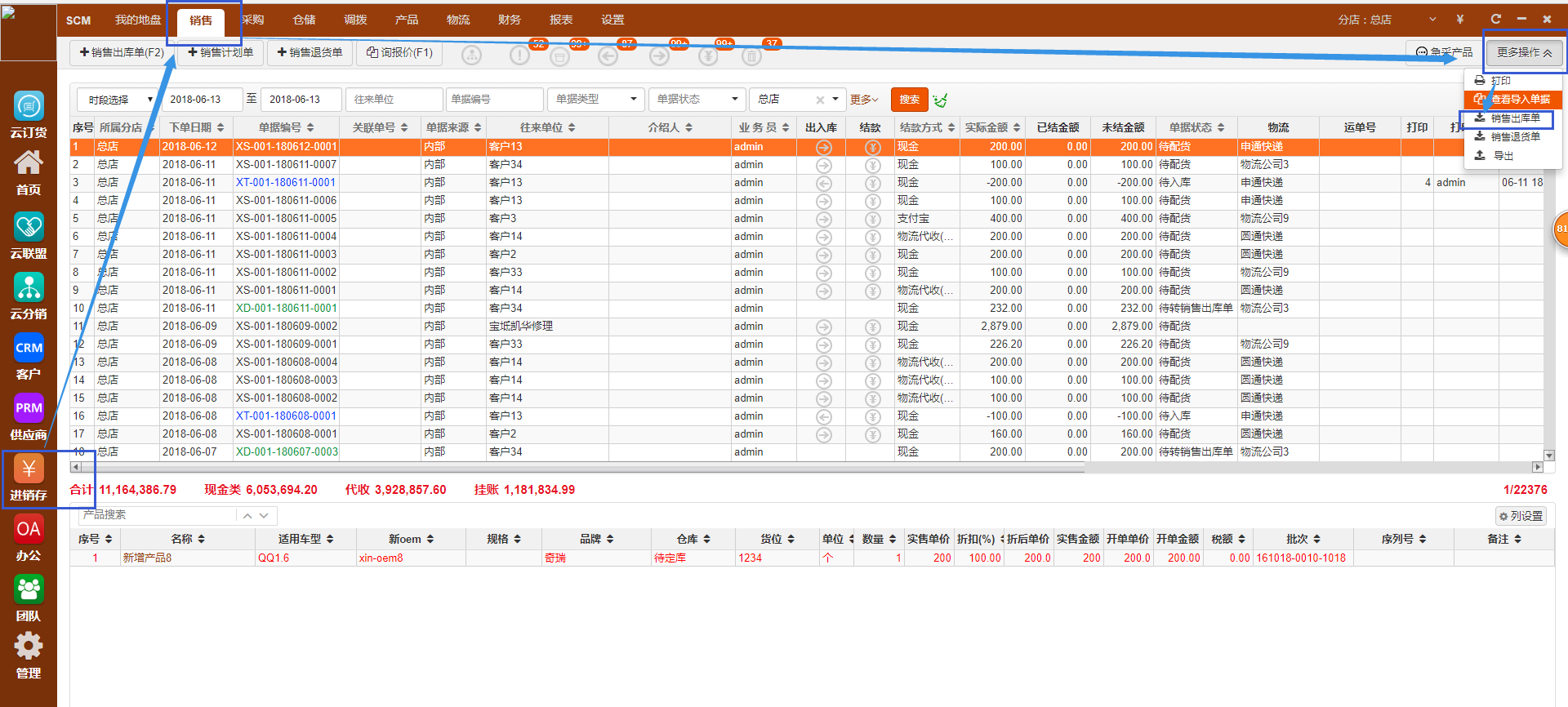Open the 云订货 sidebar icon
Screen dimensions: 1568x707
(29, 107)
